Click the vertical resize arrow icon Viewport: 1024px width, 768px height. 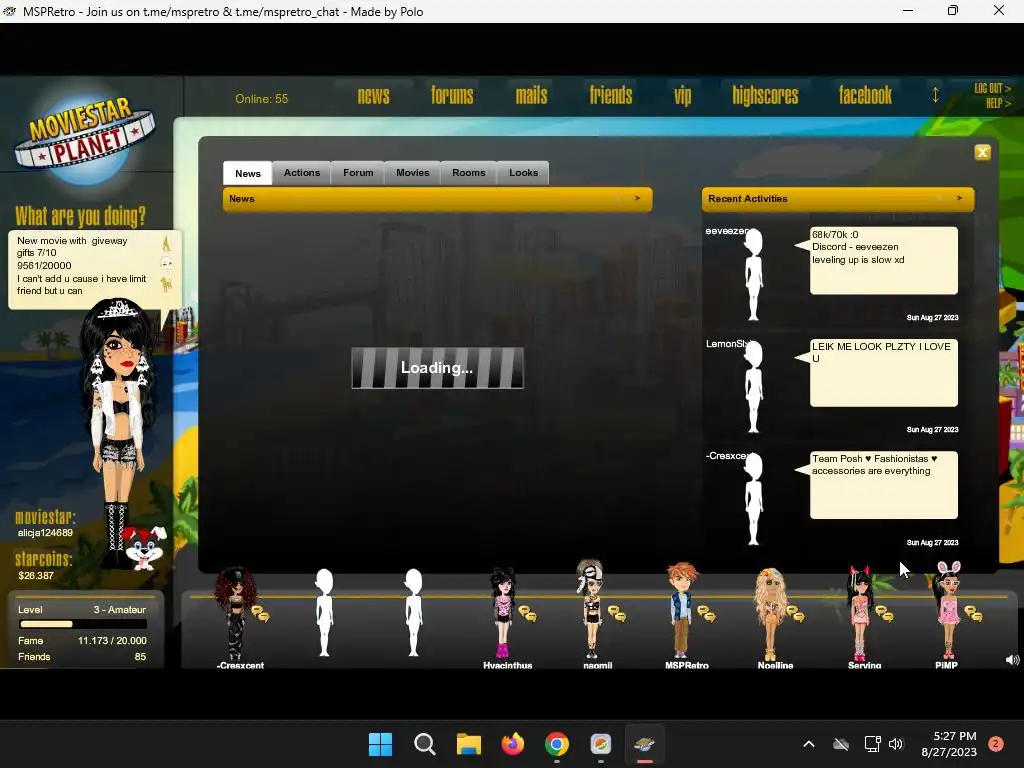(935, 95)
